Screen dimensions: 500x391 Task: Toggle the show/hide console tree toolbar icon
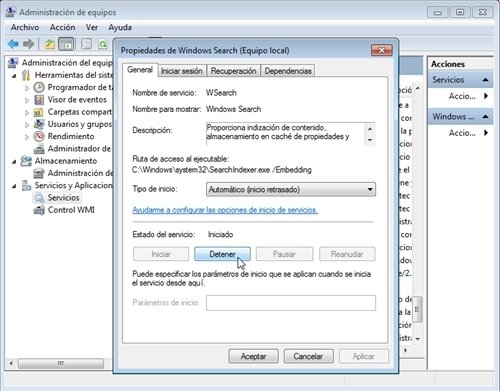point(66,44)
